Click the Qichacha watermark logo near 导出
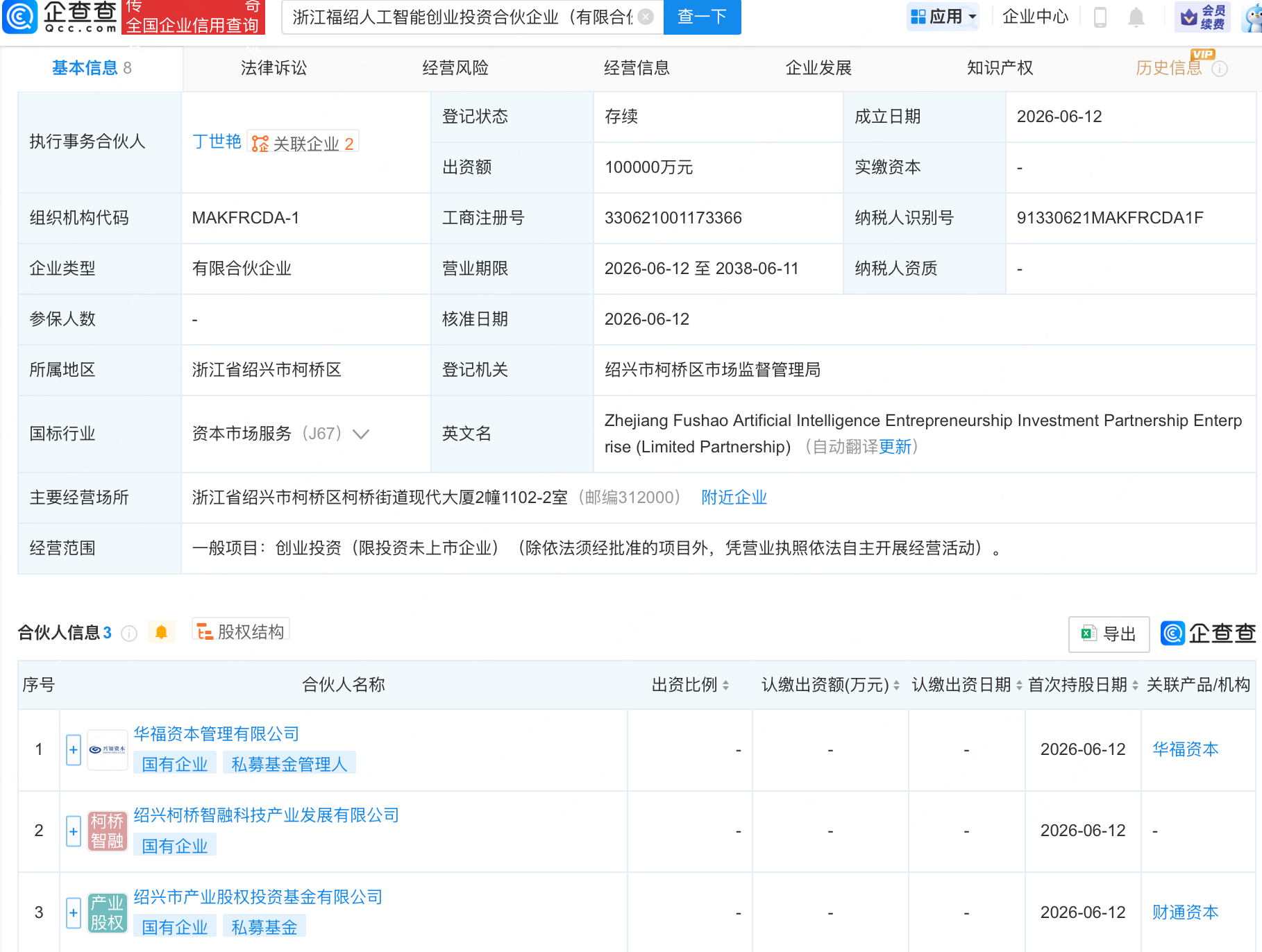This screenshot has height=952, width=1262. tap(1208, 633)
